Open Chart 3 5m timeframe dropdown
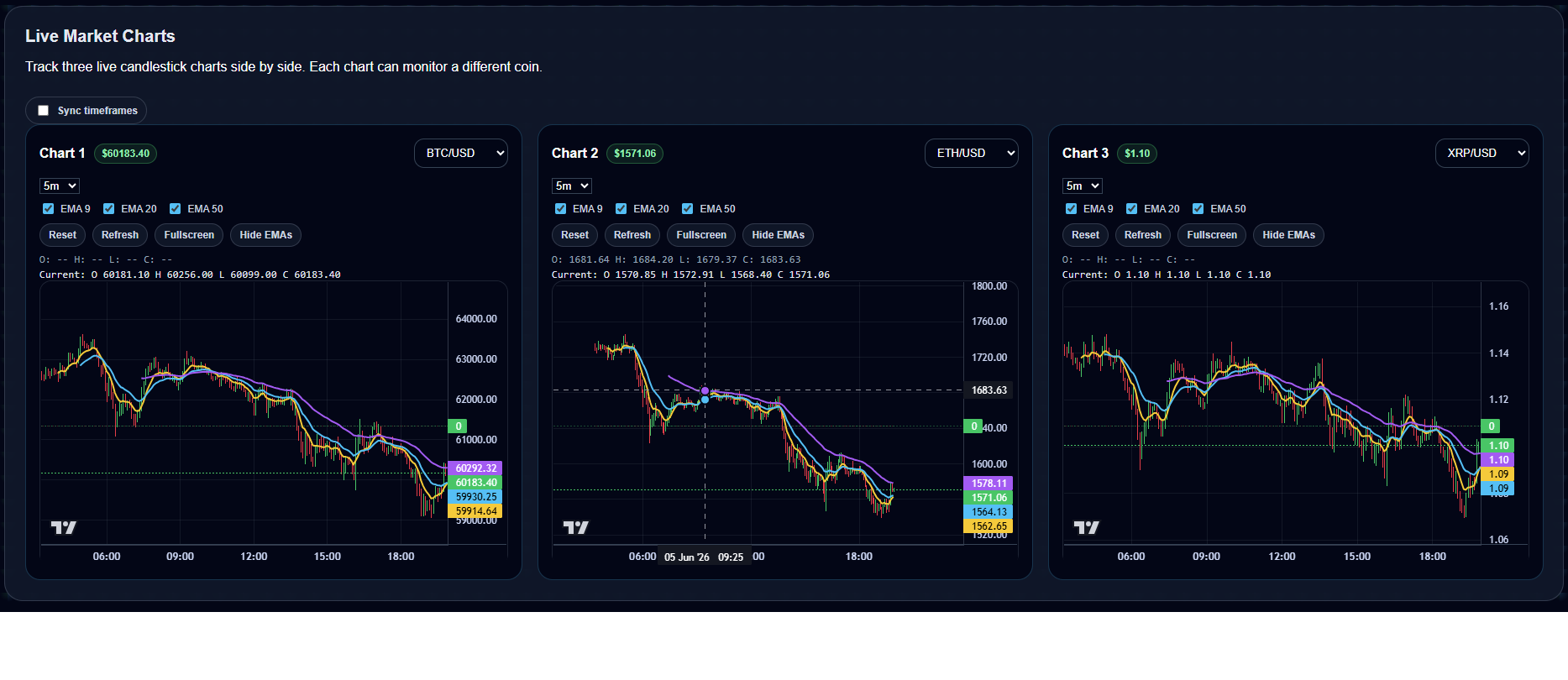This screenshot has width=1568, height=680. [x=1082, y=186]
